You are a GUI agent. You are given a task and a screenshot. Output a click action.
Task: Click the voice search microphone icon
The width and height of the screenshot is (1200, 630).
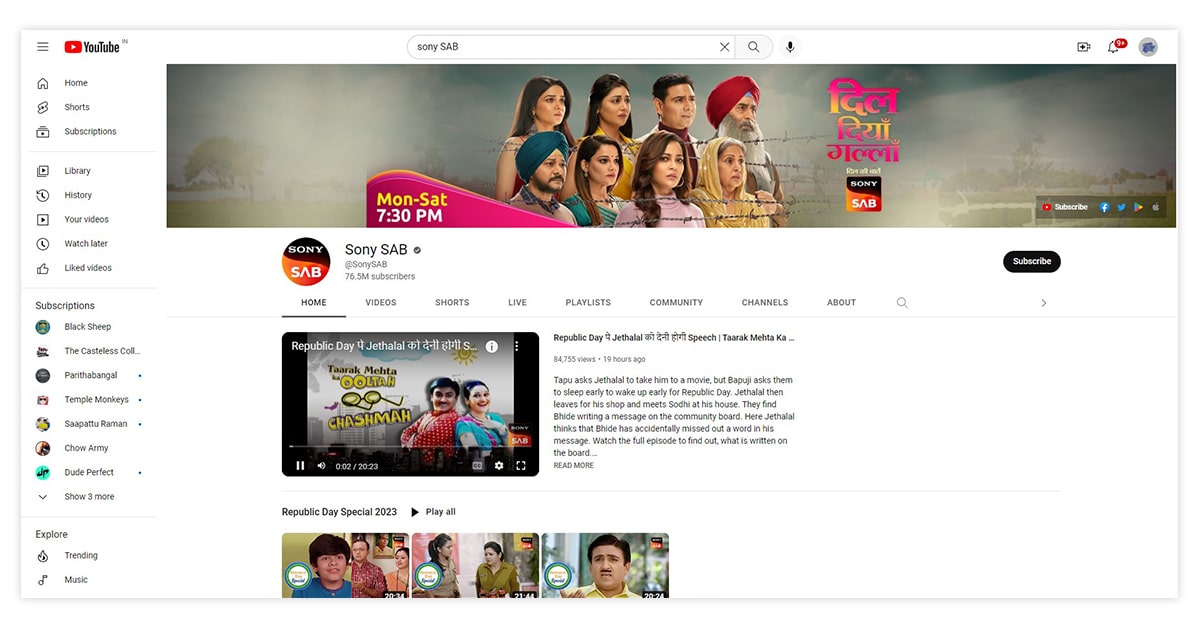790,47
